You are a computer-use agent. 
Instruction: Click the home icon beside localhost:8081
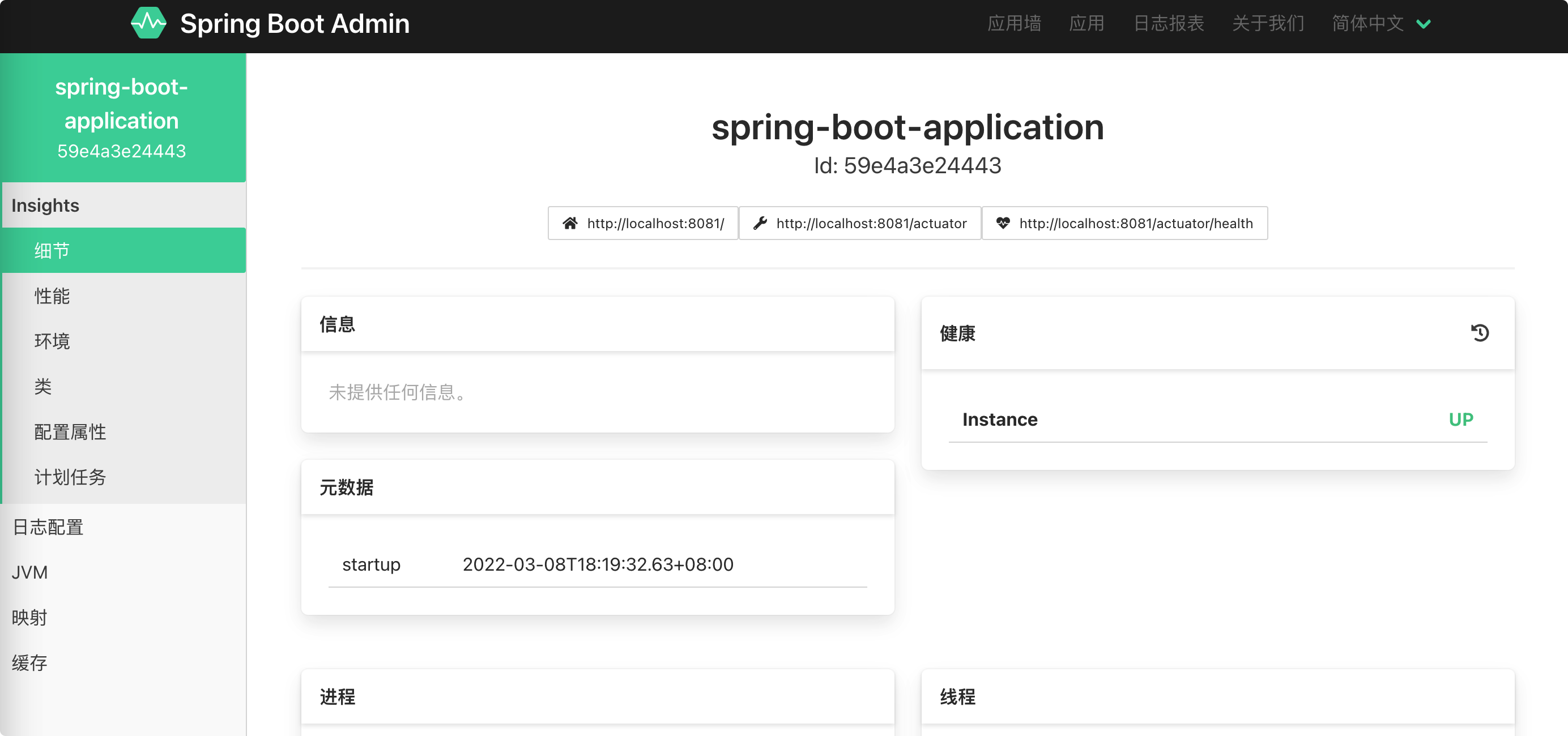(x=570, y=223)
